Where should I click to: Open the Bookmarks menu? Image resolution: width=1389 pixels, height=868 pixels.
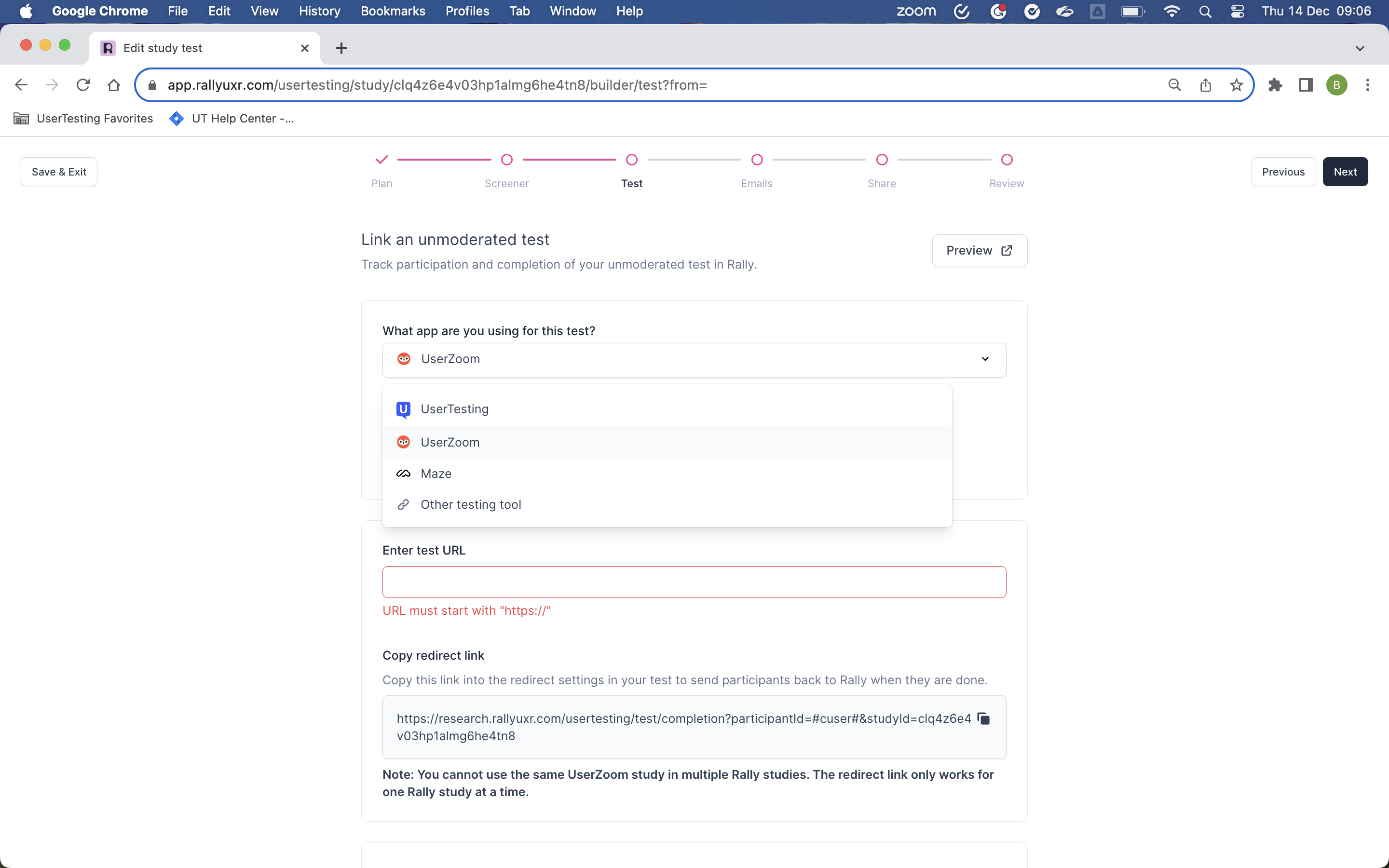pos(393,11)
